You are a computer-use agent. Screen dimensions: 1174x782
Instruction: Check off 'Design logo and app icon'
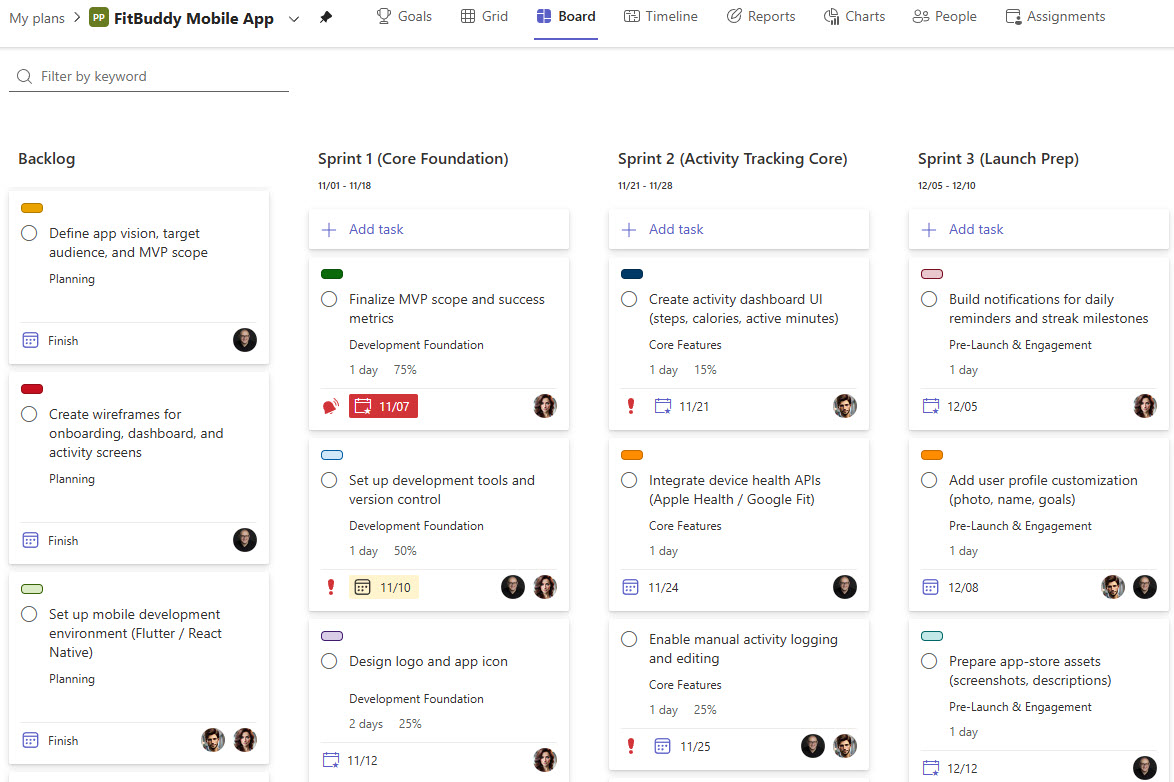click(x=328, y=661)
